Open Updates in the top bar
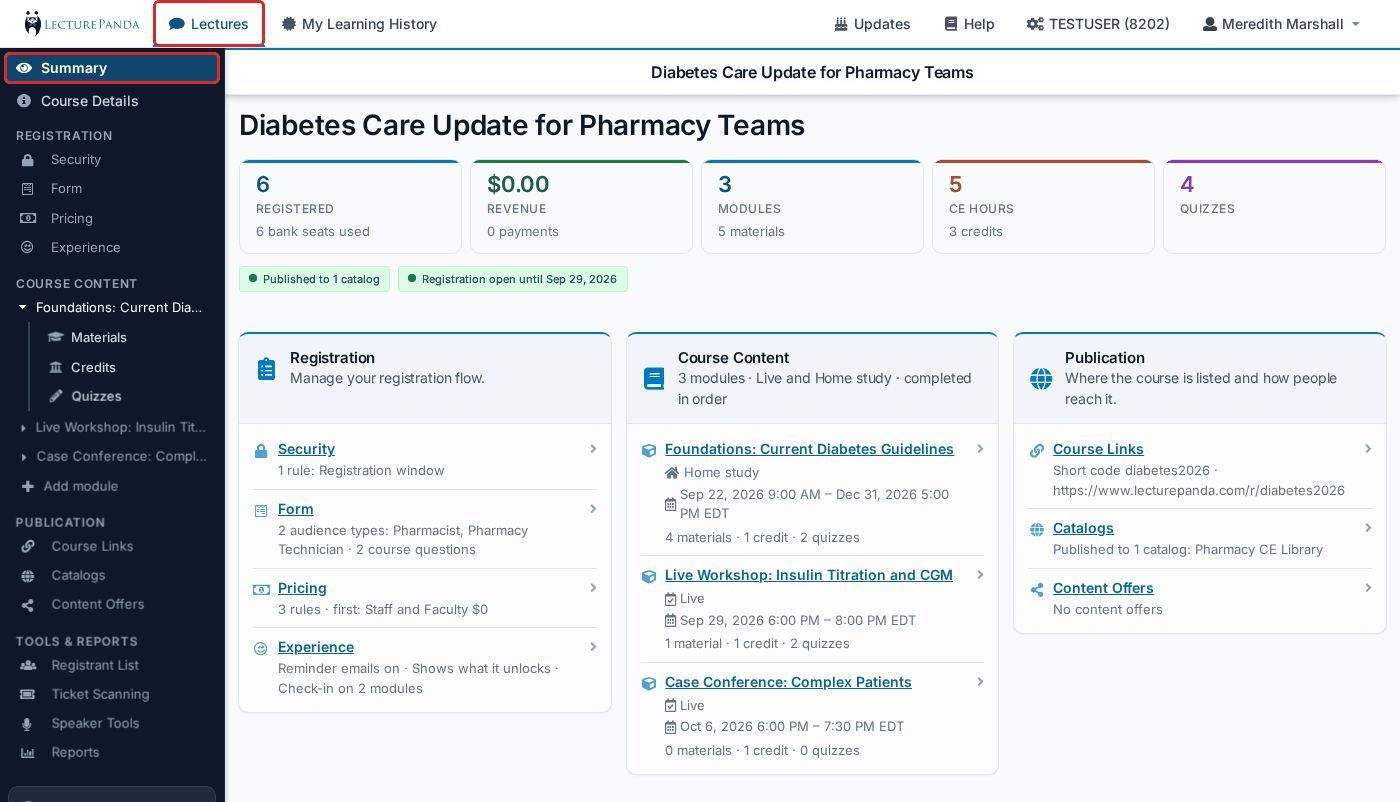1400x802 pixels. click(x=872, y=24)
